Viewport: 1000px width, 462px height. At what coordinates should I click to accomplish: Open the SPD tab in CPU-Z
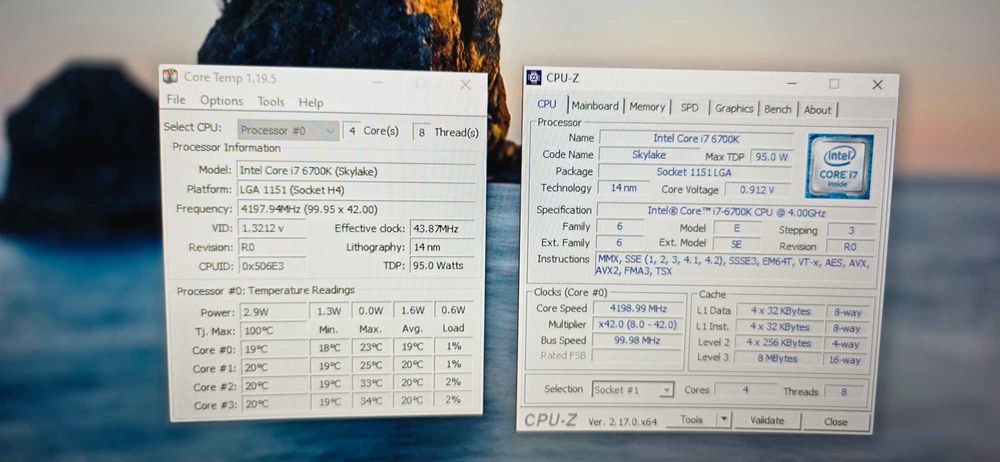point(689,108)
